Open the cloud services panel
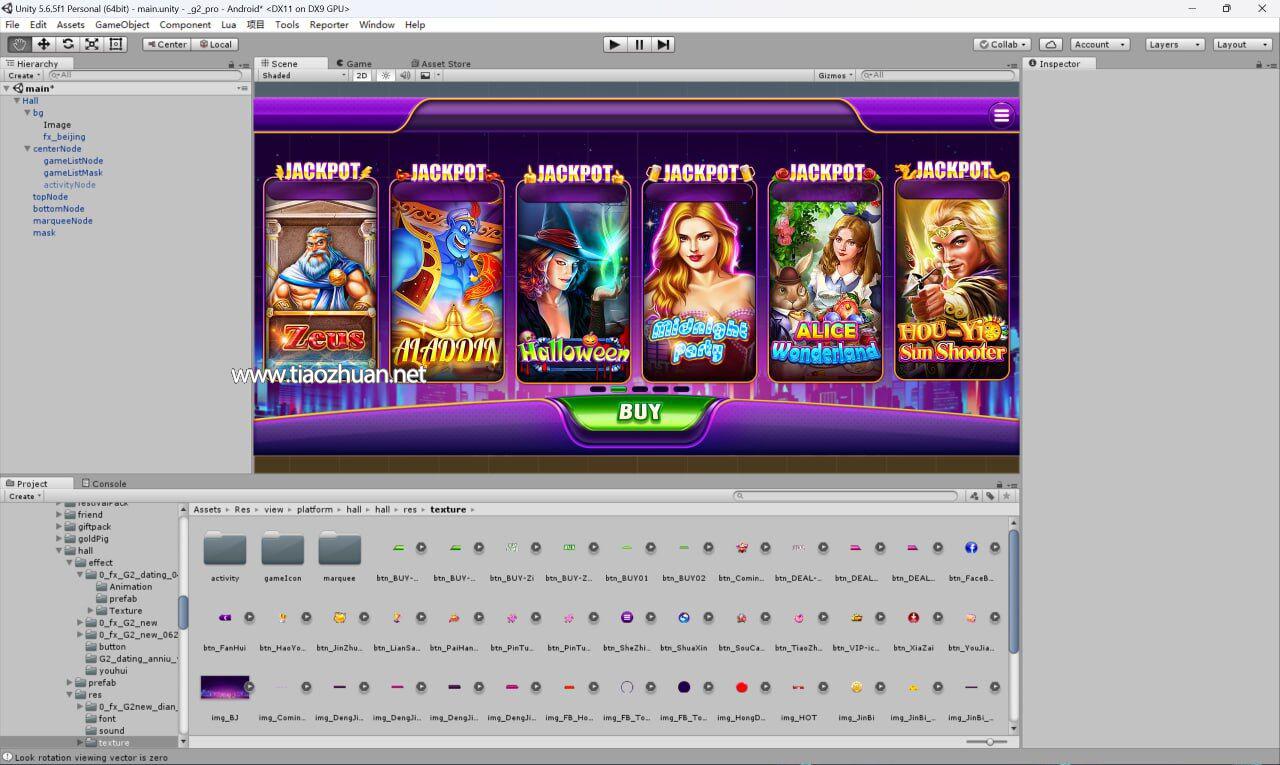Image resolution: width=1280 pixels, height=765 pixels. (1050, 44)
